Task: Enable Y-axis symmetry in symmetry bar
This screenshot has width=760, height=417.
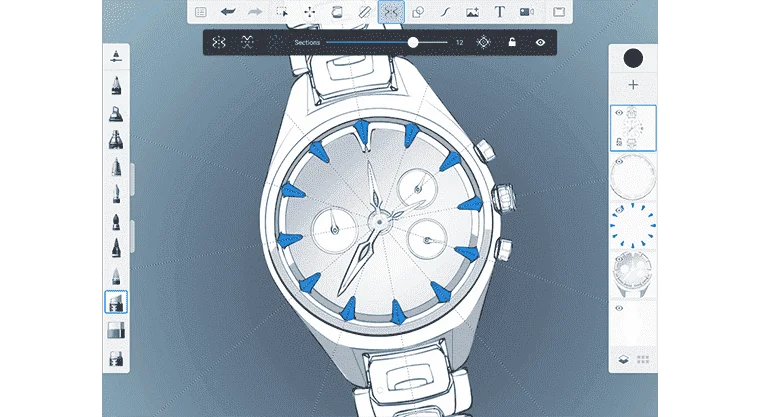Action: (x=219, y=43)
